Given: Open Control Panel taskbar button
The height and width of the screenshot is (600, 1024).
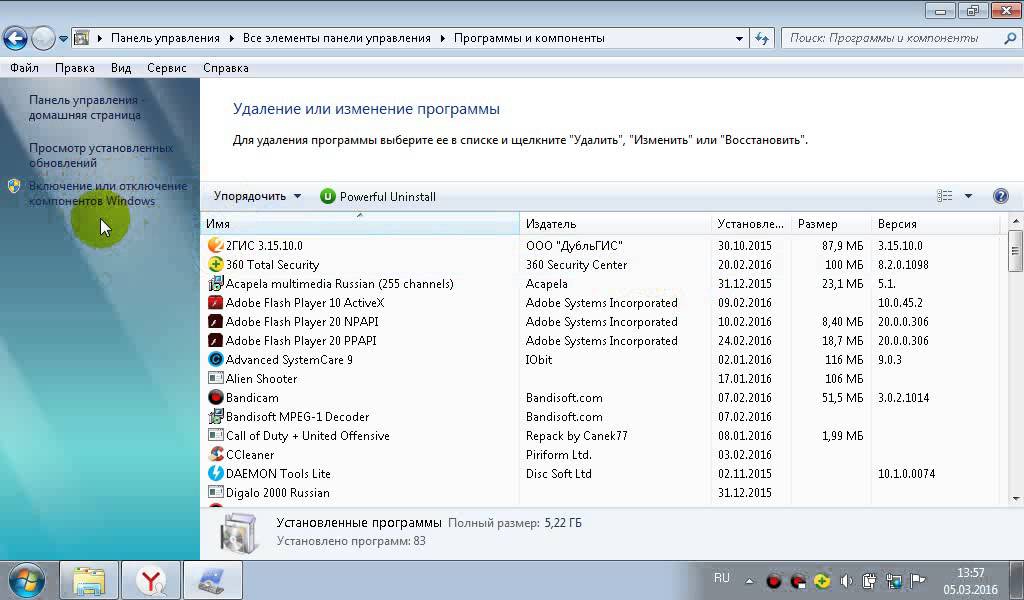Looking at the screenshot, I should coord(213,580).
